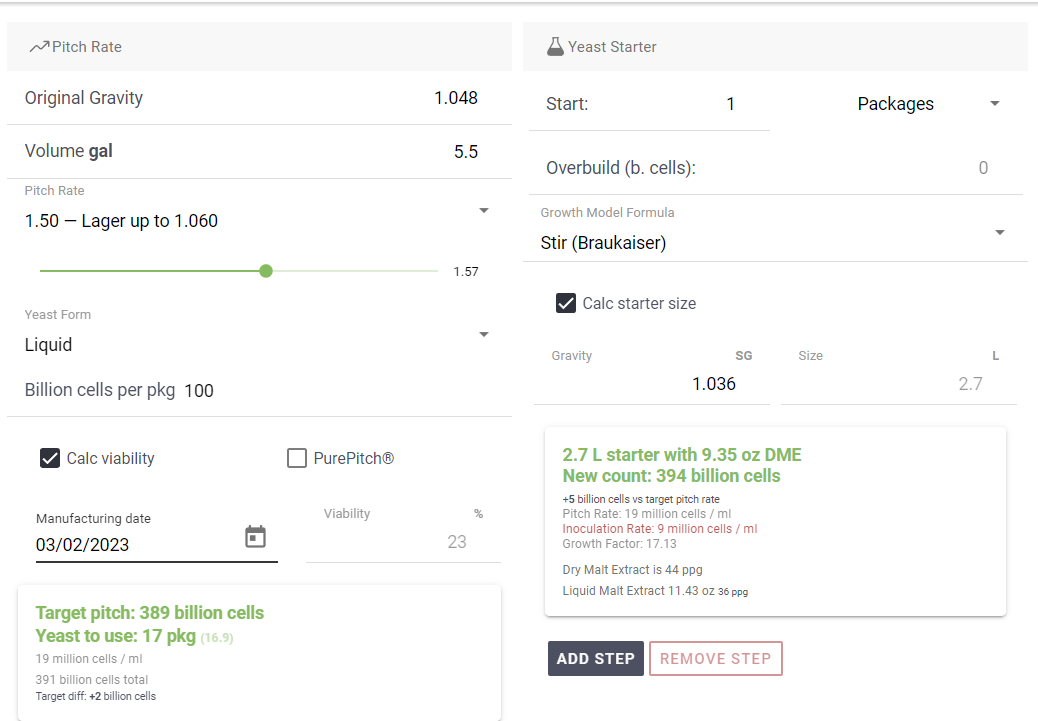Expand the Yeast Form dropdown

484,334
